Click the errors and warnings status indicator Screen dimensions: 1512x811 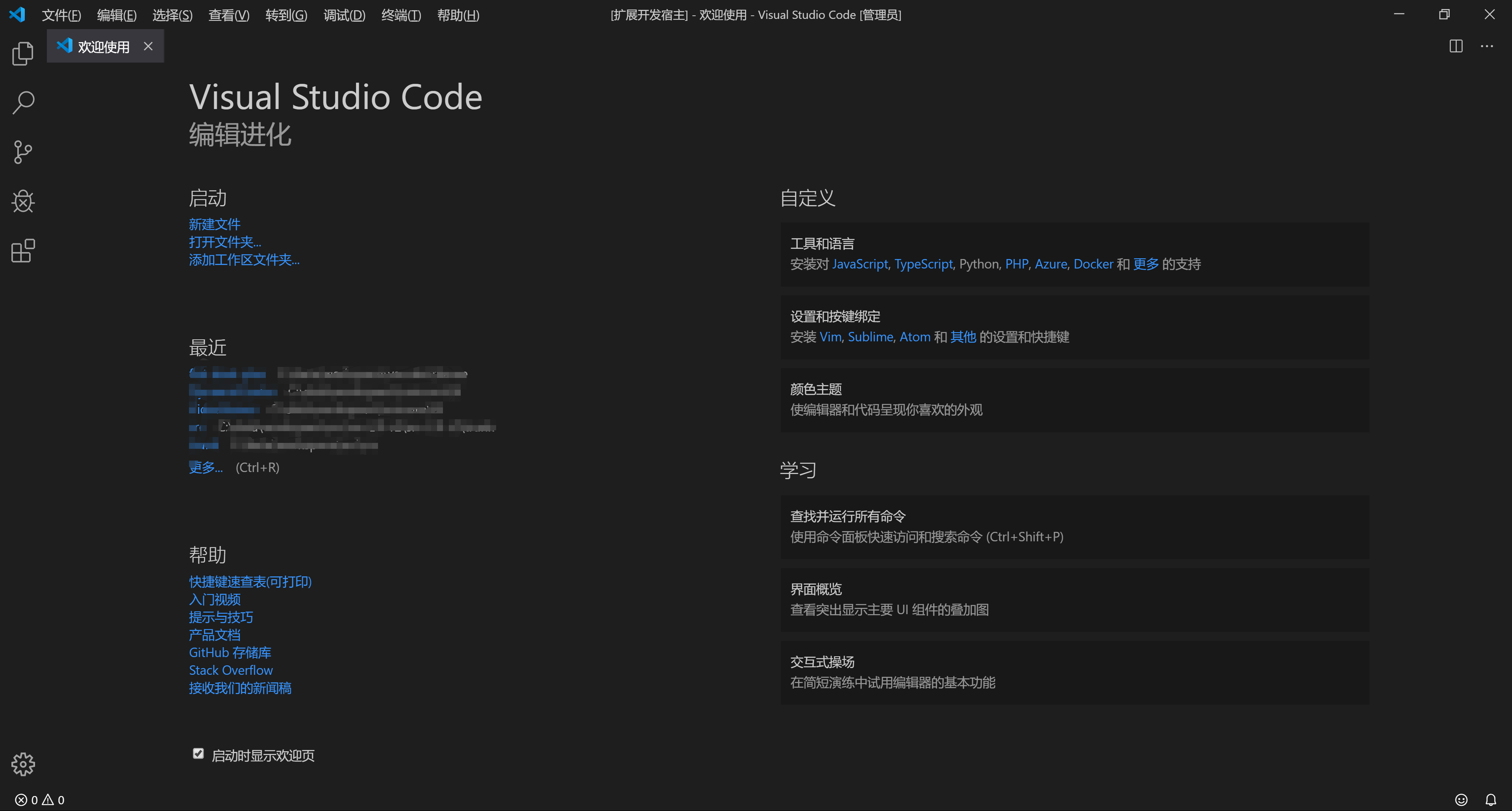point(40,799)
